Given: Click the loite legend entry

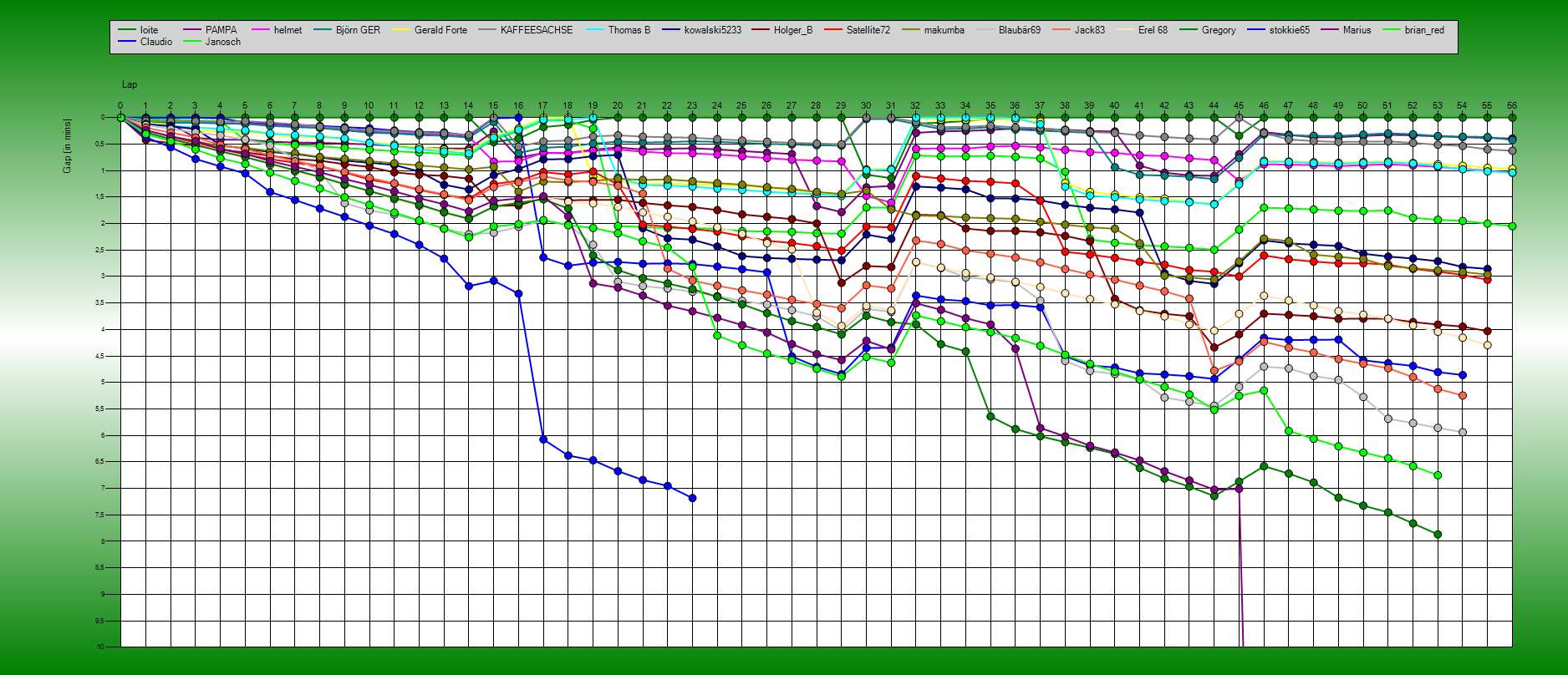Looking at the screenshot, I should coord(149,30).
